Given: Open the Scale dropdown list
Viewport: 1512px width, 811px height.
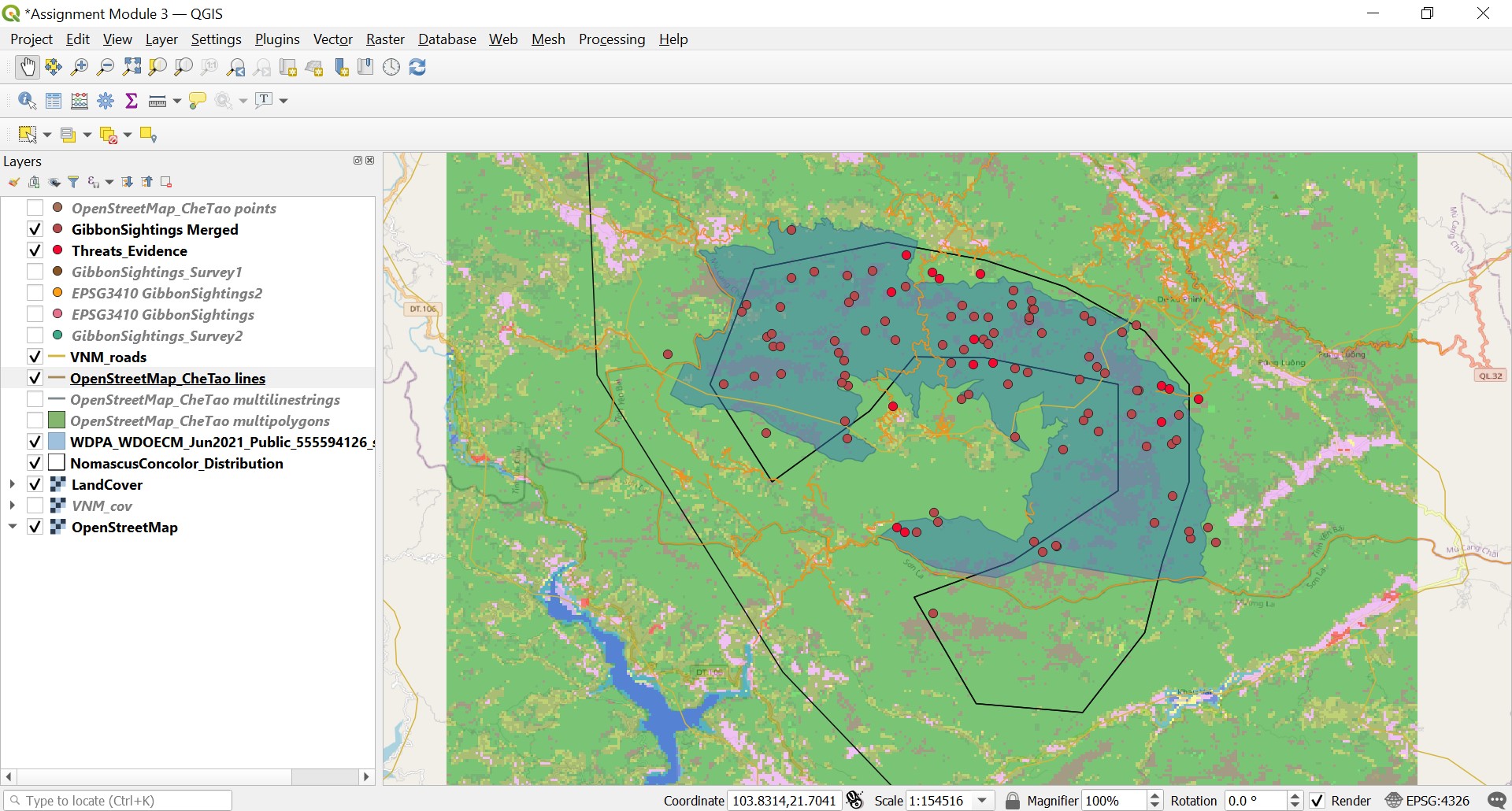Looking at the screenshot, I should (x=982, y=801).
